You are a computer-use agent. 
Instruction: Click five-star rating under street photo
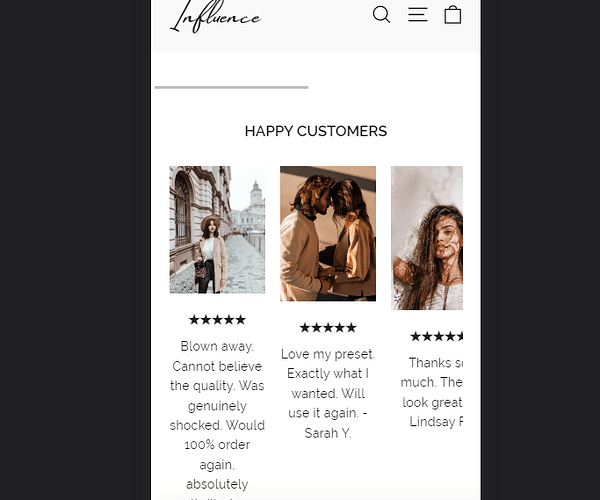[217, 319]
